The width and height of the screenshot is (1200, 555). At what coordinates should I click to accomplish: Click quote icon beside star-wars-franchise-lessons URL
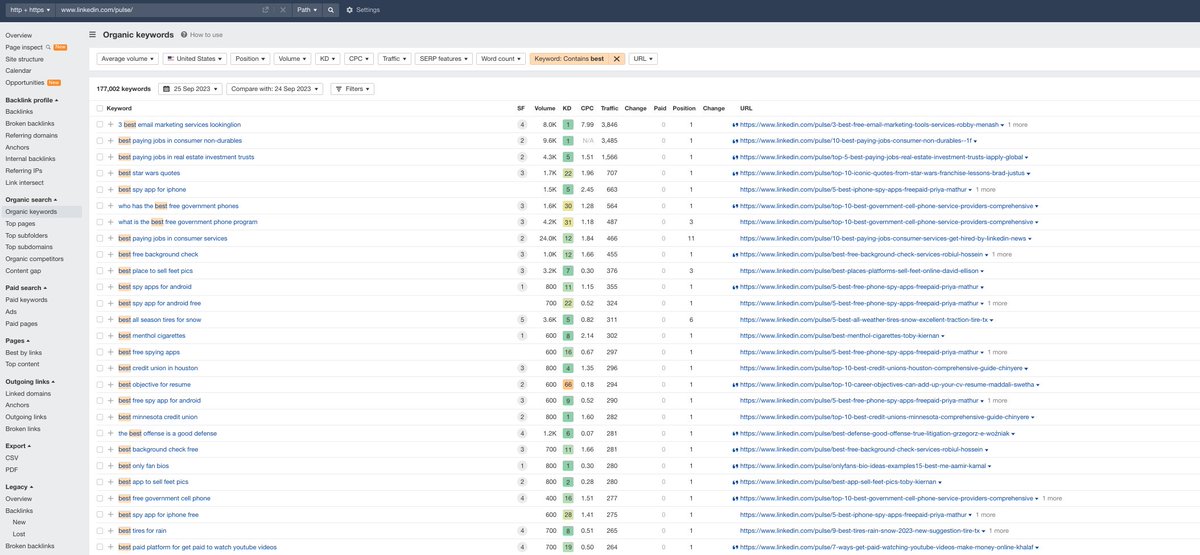[x=735, y=173]
